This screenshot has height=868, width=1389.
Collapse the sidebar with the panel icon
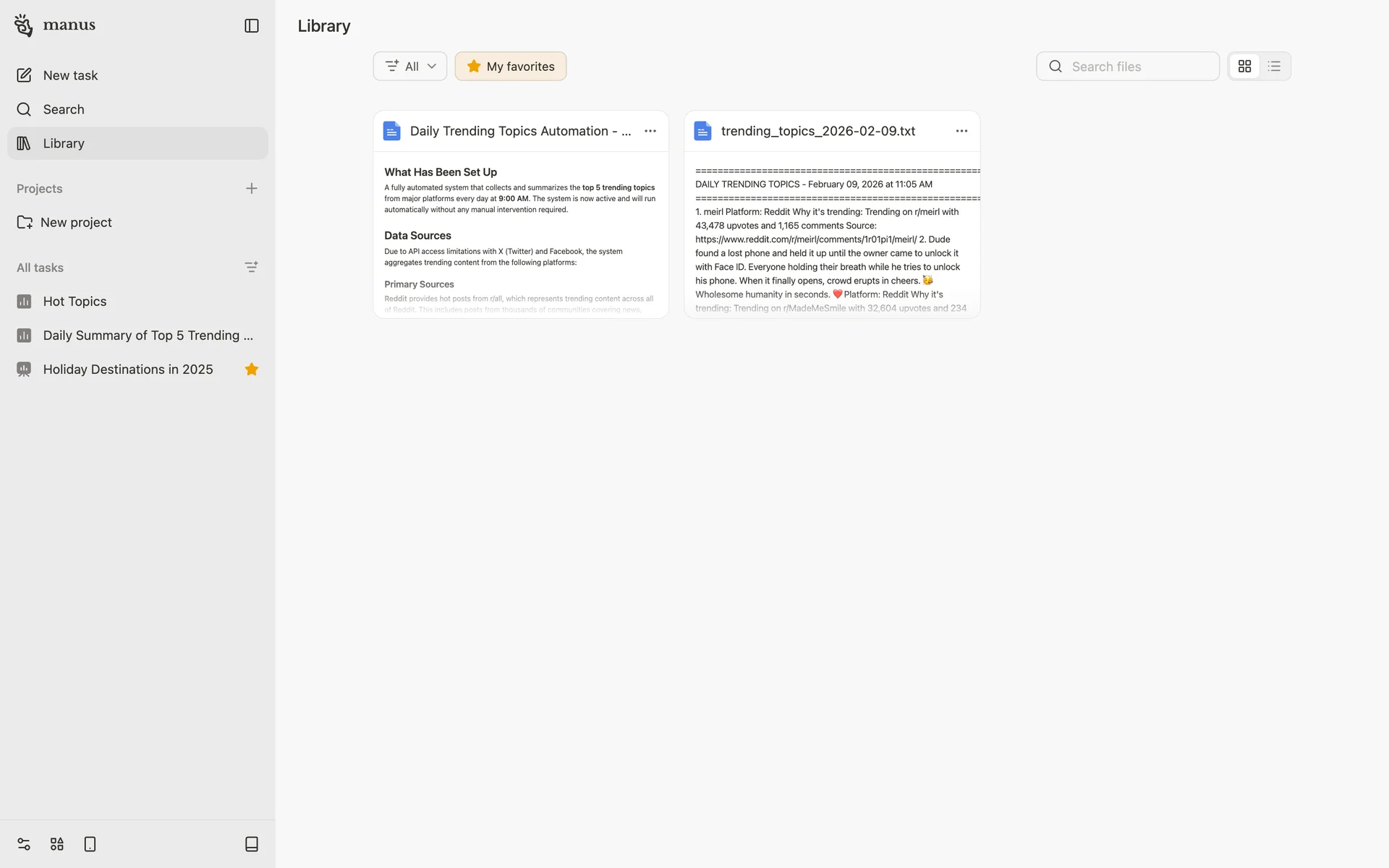[x=251, y=26]
